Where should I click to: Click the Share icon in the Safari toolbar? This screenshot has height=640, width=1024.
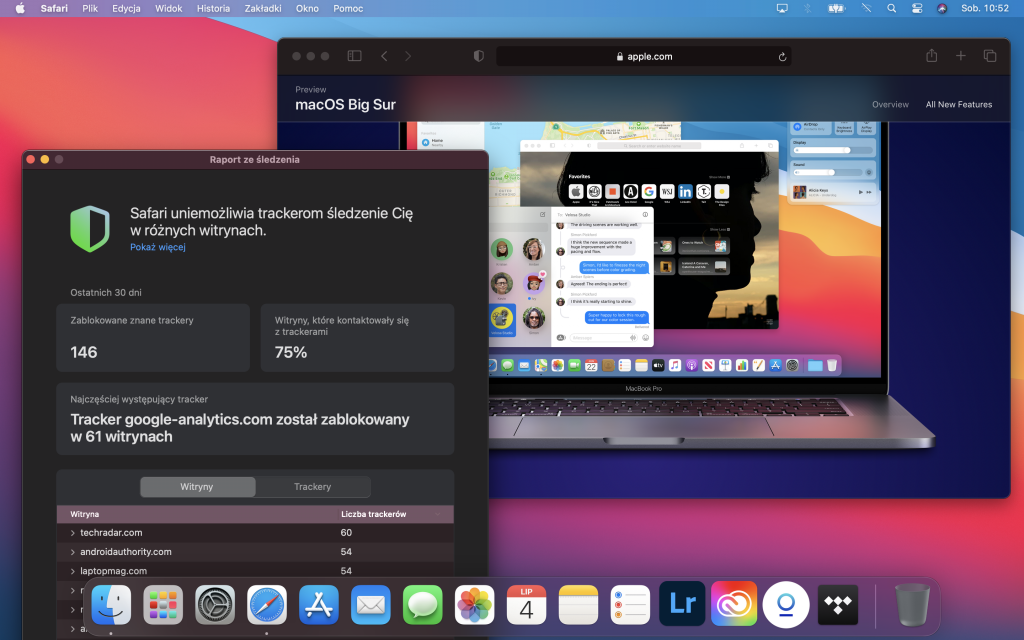[x=931, y=56]
